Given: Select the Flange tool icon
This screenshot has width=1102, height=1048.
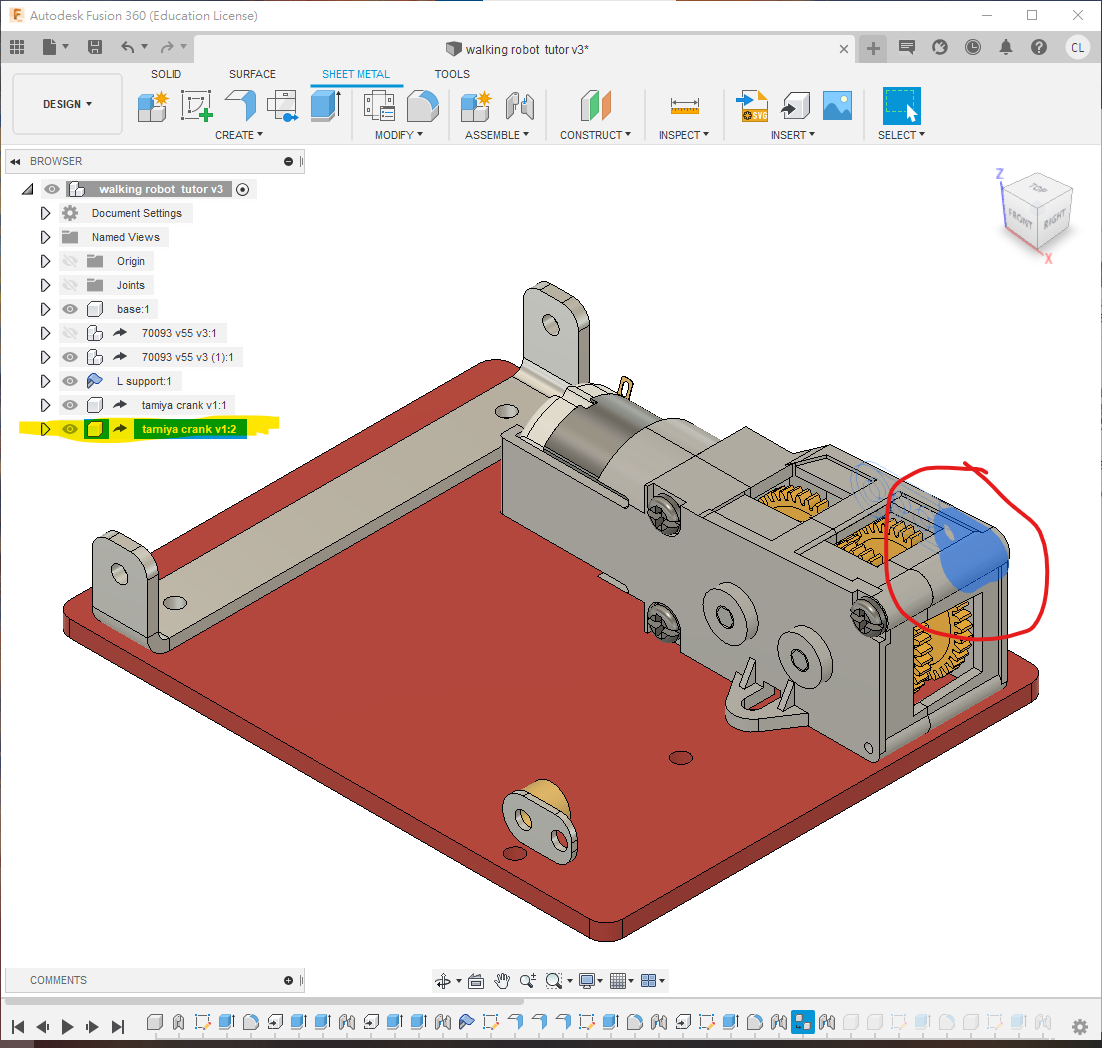Looking at the screenshot, I should click(240, 104).
